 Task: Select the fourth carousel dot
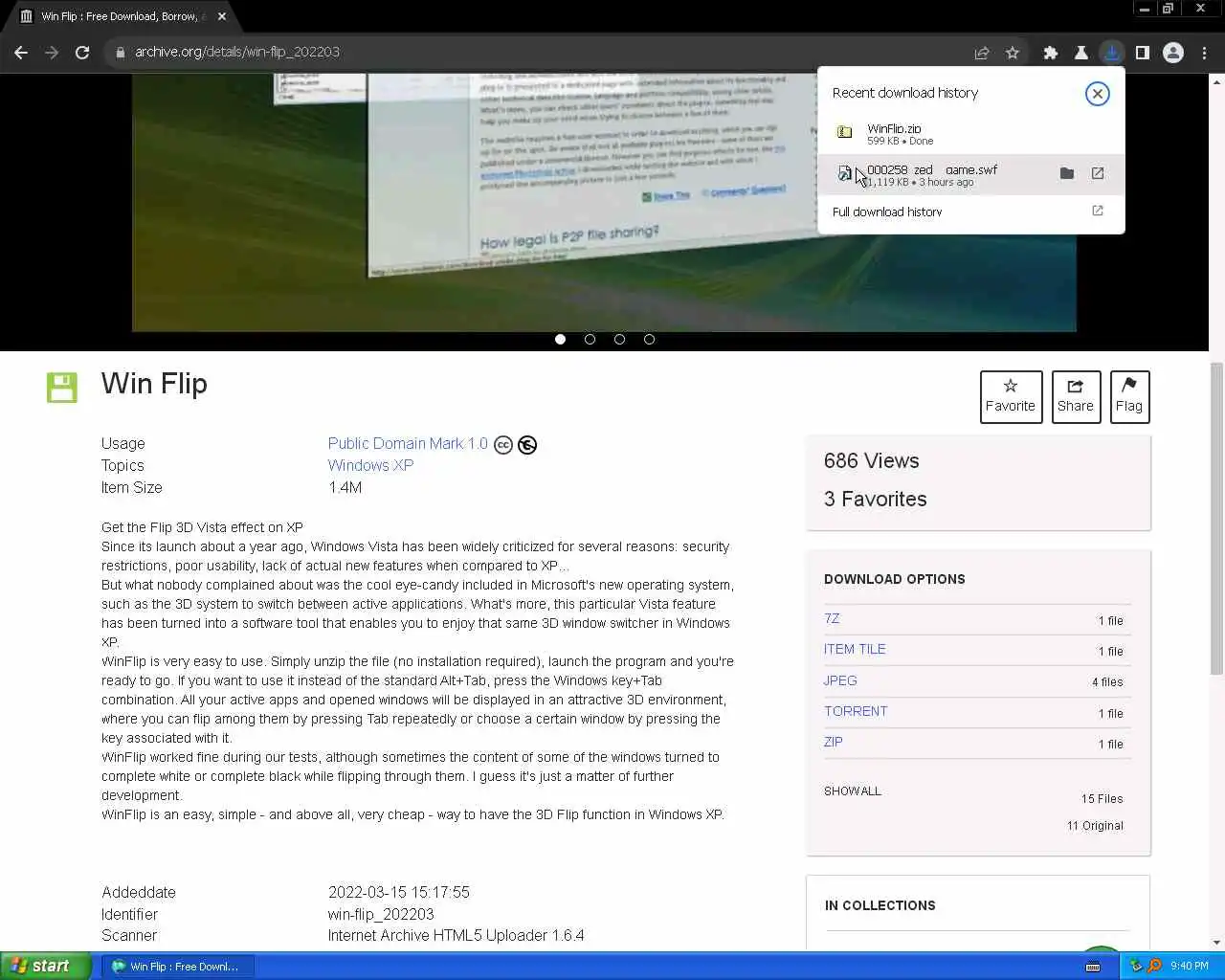tap(650, 339)
